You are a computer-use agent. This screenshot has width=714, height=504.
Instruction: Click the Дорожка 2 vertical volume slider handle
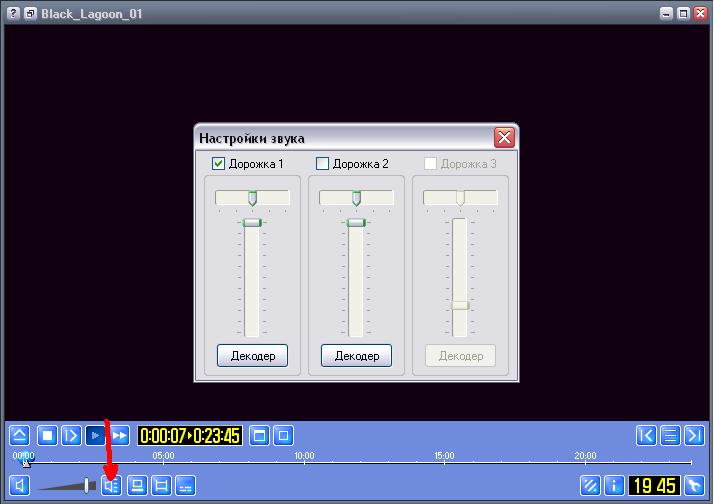pyautogui.click(x=356, y=222)
